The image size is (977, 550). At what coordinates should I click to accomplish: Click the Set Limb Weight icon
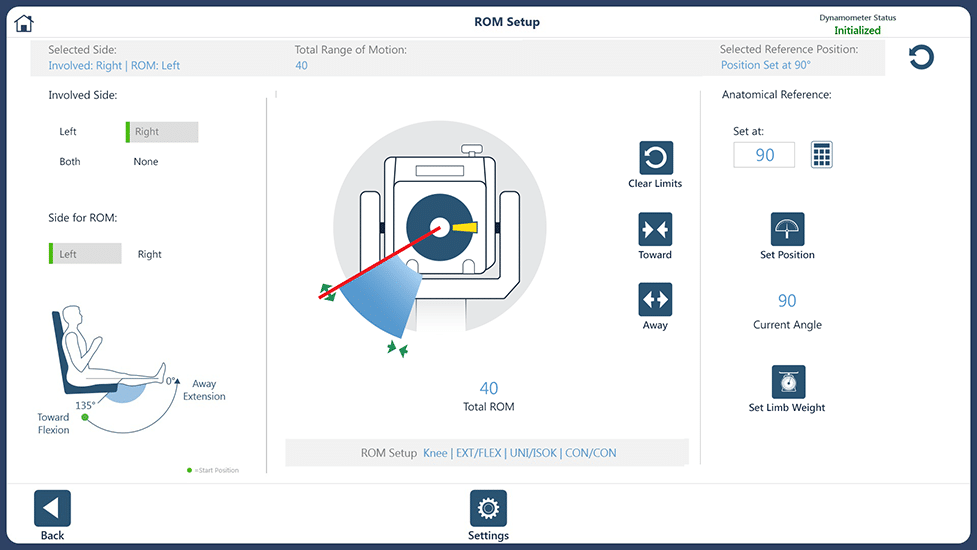[788, 382]
